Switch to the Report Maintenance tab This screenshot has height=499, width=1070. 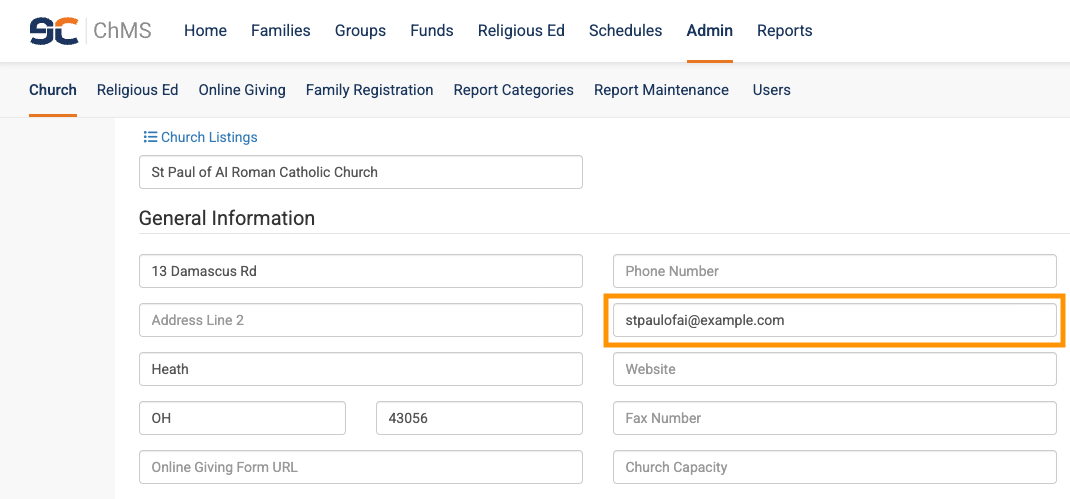tap(661, 90)
